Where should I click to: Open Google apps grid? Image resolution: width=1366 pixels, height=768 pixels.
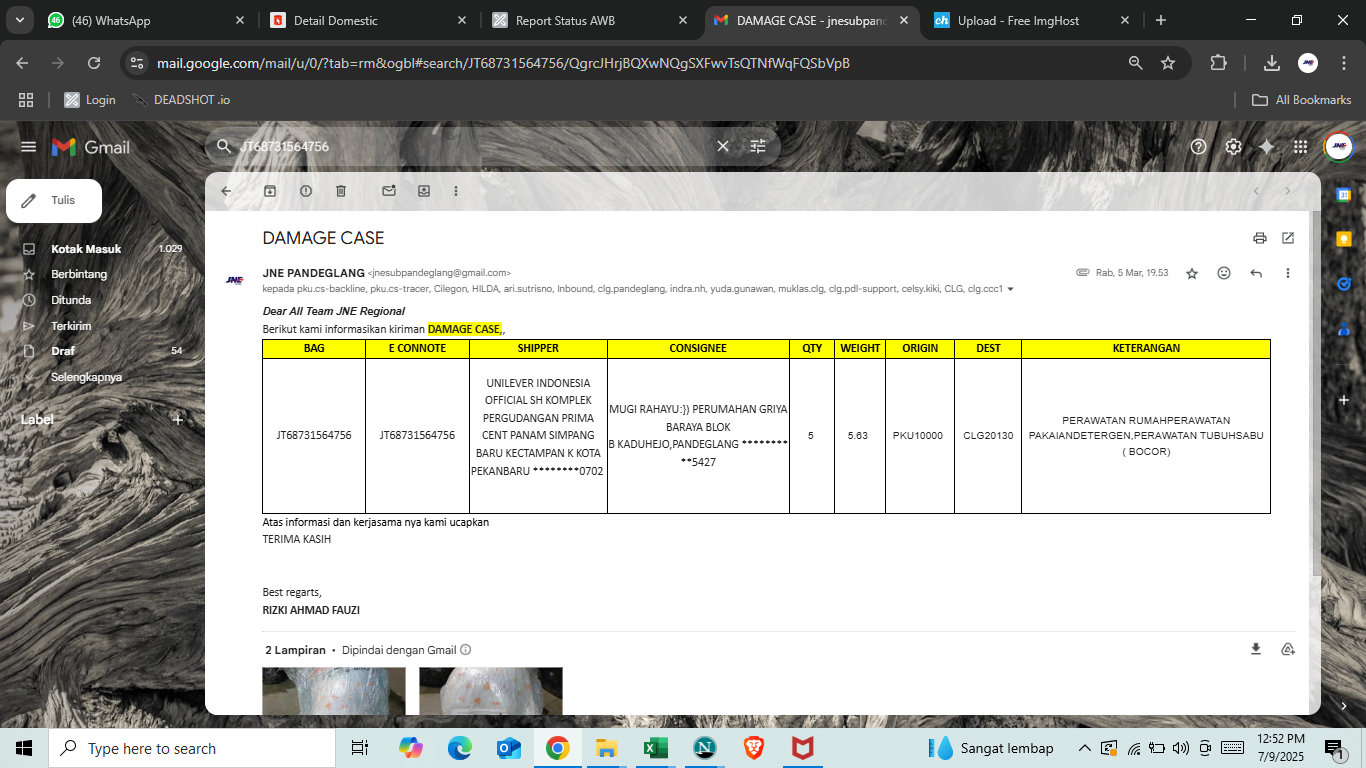(x=1300, y=146)
